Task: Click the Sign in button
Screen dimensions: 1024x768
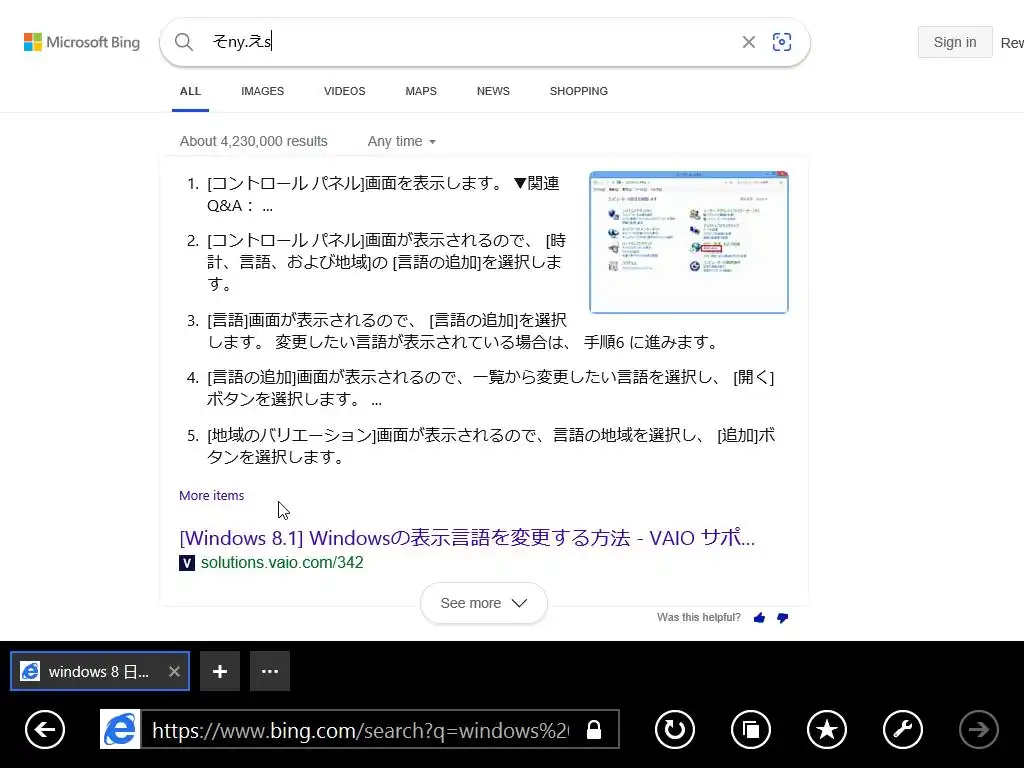Action: point(955,42)
